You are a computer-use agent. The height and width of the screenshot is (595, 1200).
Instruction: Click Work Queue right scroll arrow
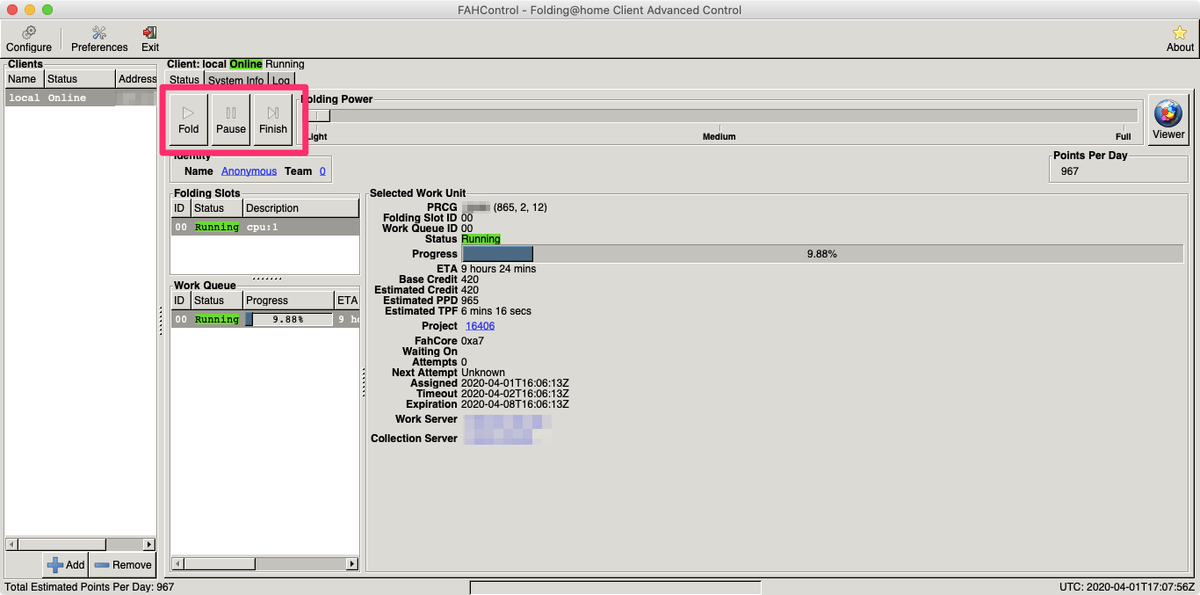pos(351,565)
